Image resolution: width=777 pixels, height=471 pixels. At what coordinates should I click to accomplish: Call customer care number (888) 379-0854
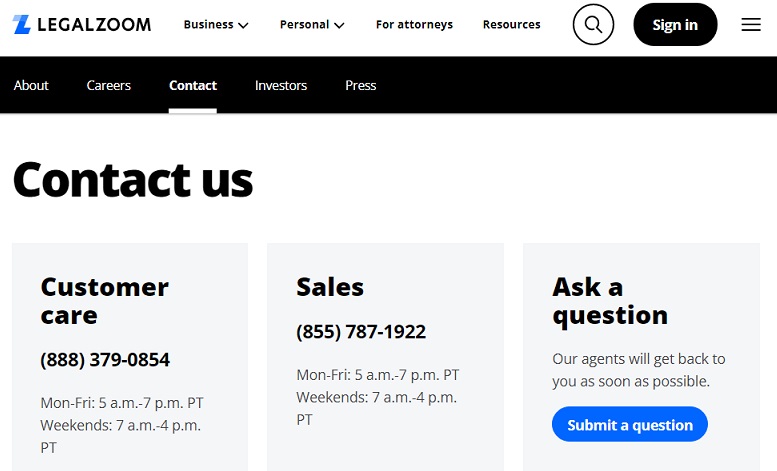coord(105,359)
